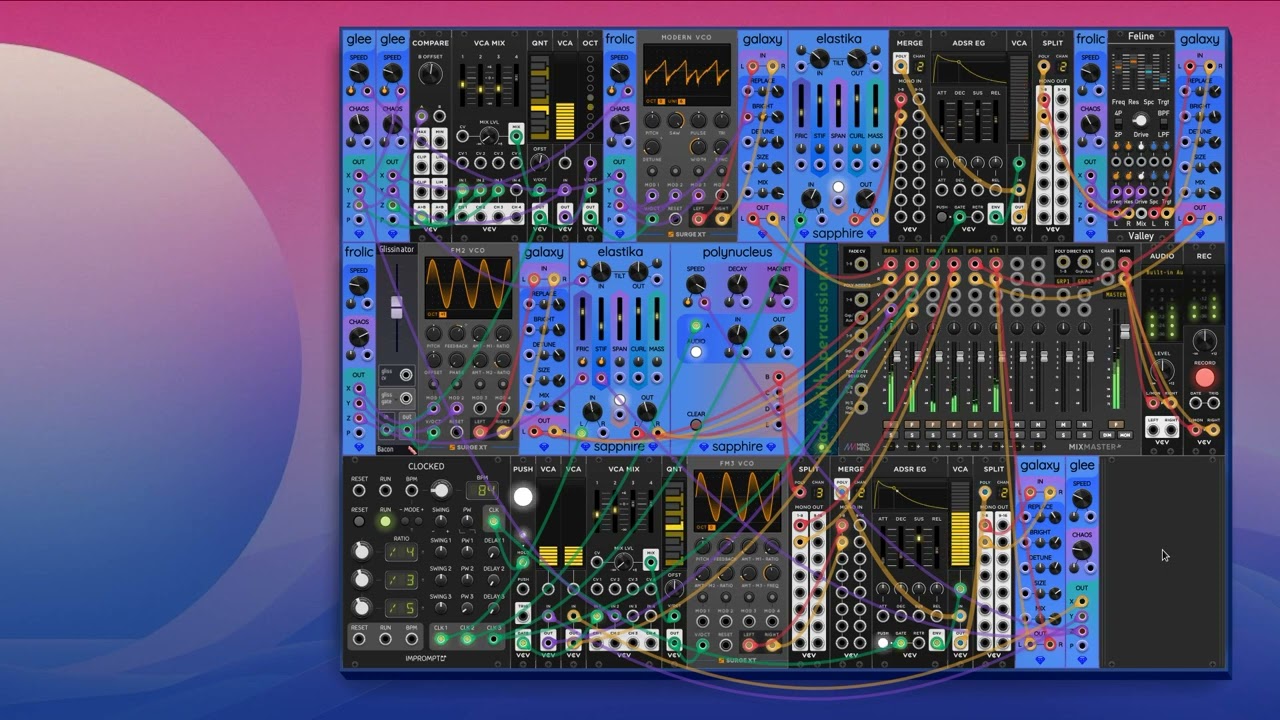Select the bras track label on MixMaster
Viewport: 1280px width, 720px height.
pos(891,251)
